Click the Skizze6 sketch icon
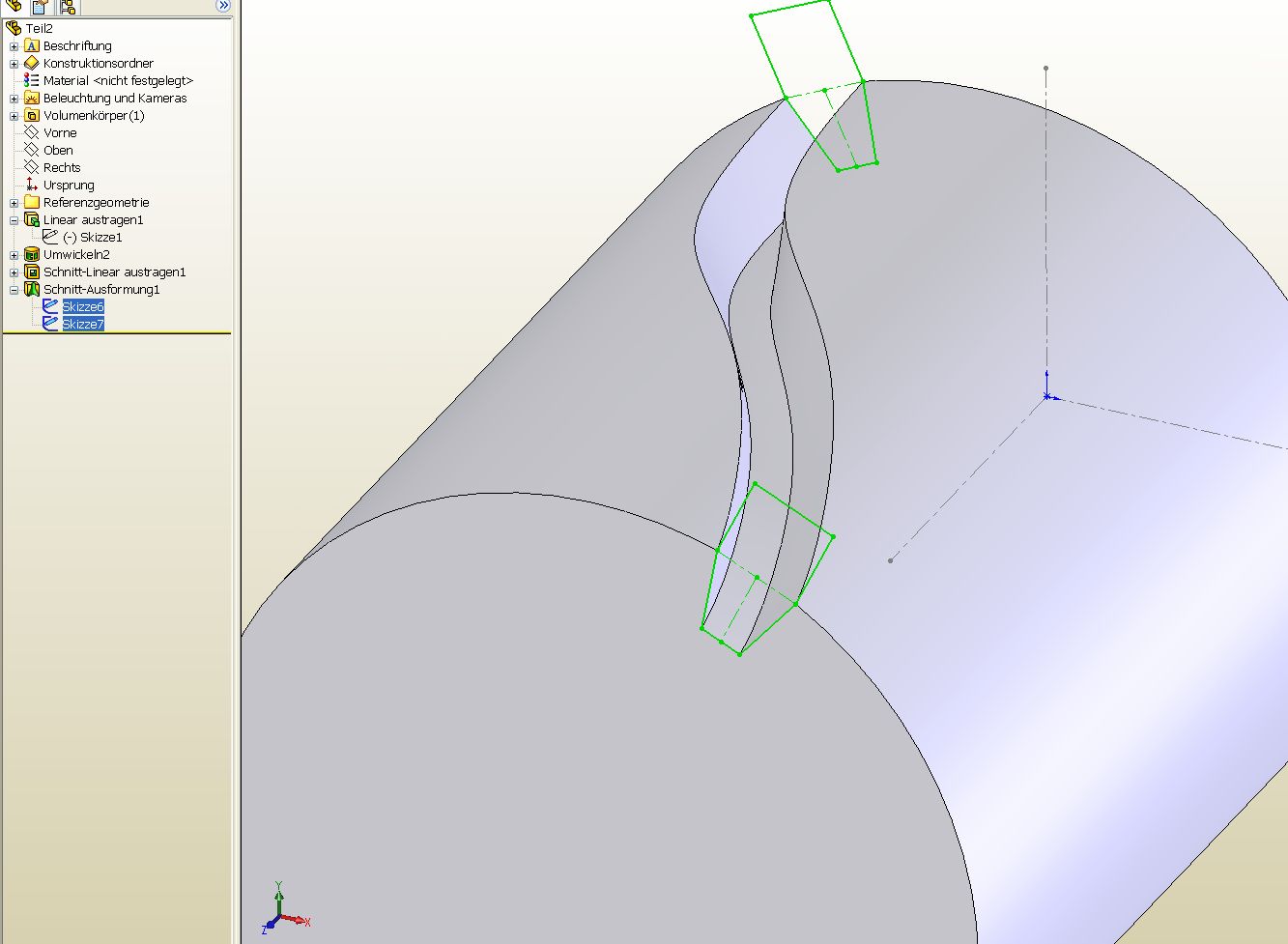 (x=51, y=306)
